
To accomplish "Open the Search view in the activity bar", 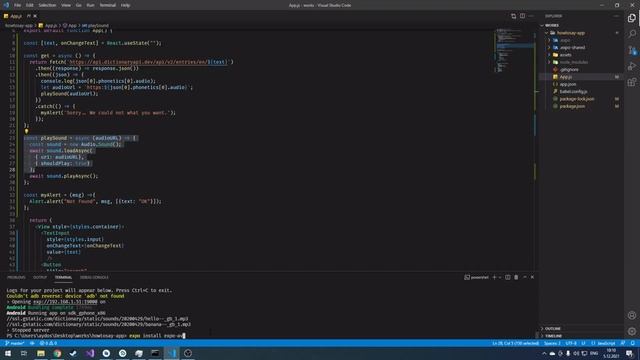I will 632,34.
